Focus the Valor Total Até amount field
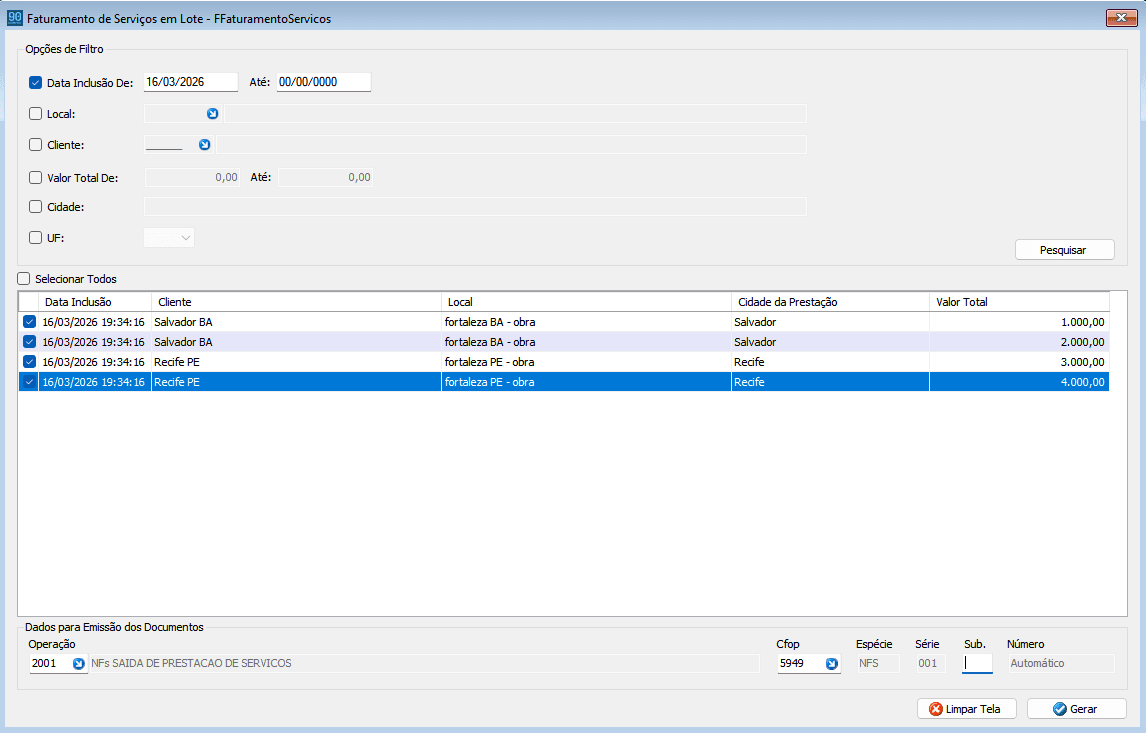1146x733 pixels. point(325,177)
